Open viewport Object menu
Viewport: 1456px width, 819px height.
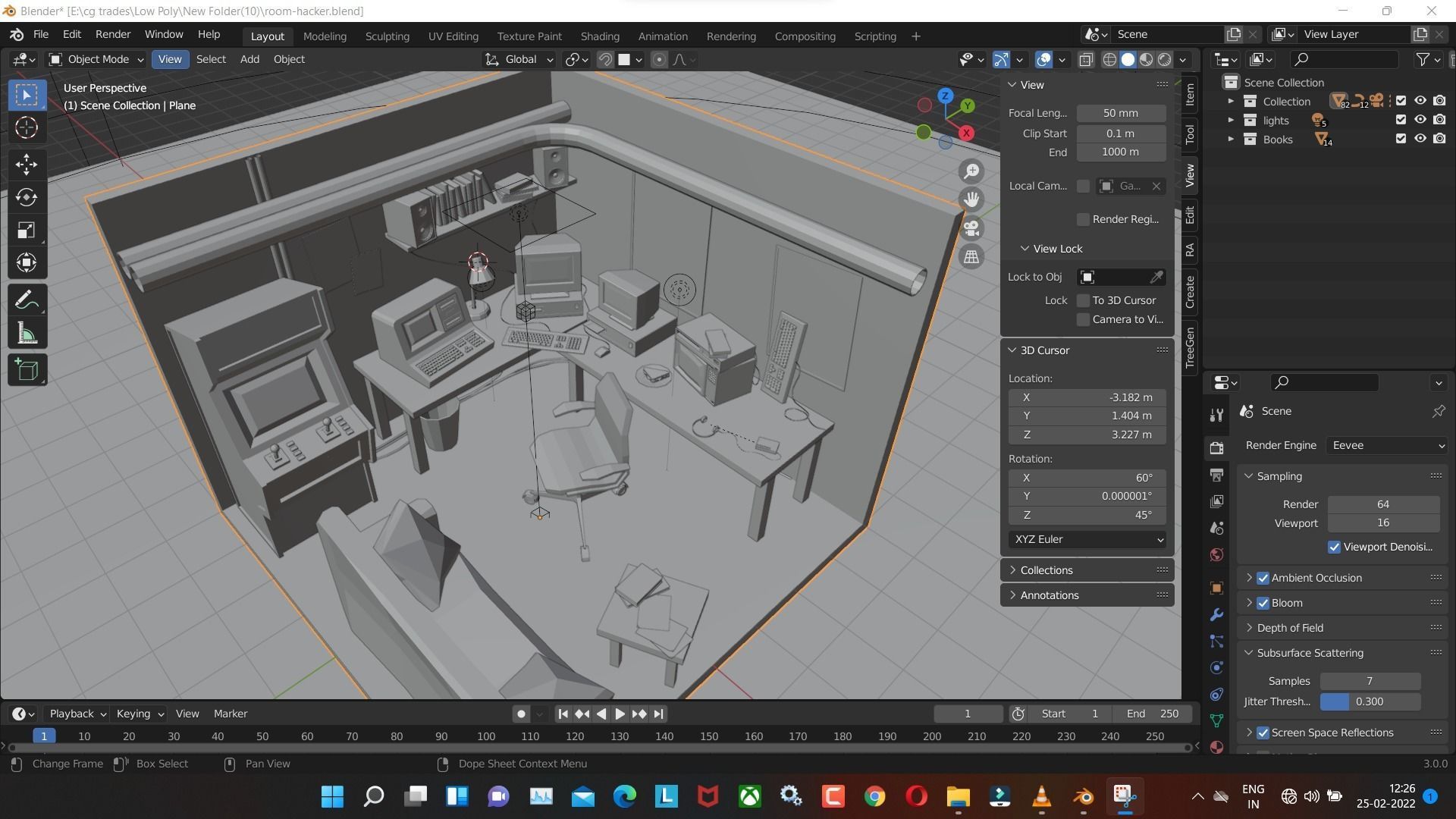click(289, 59)
